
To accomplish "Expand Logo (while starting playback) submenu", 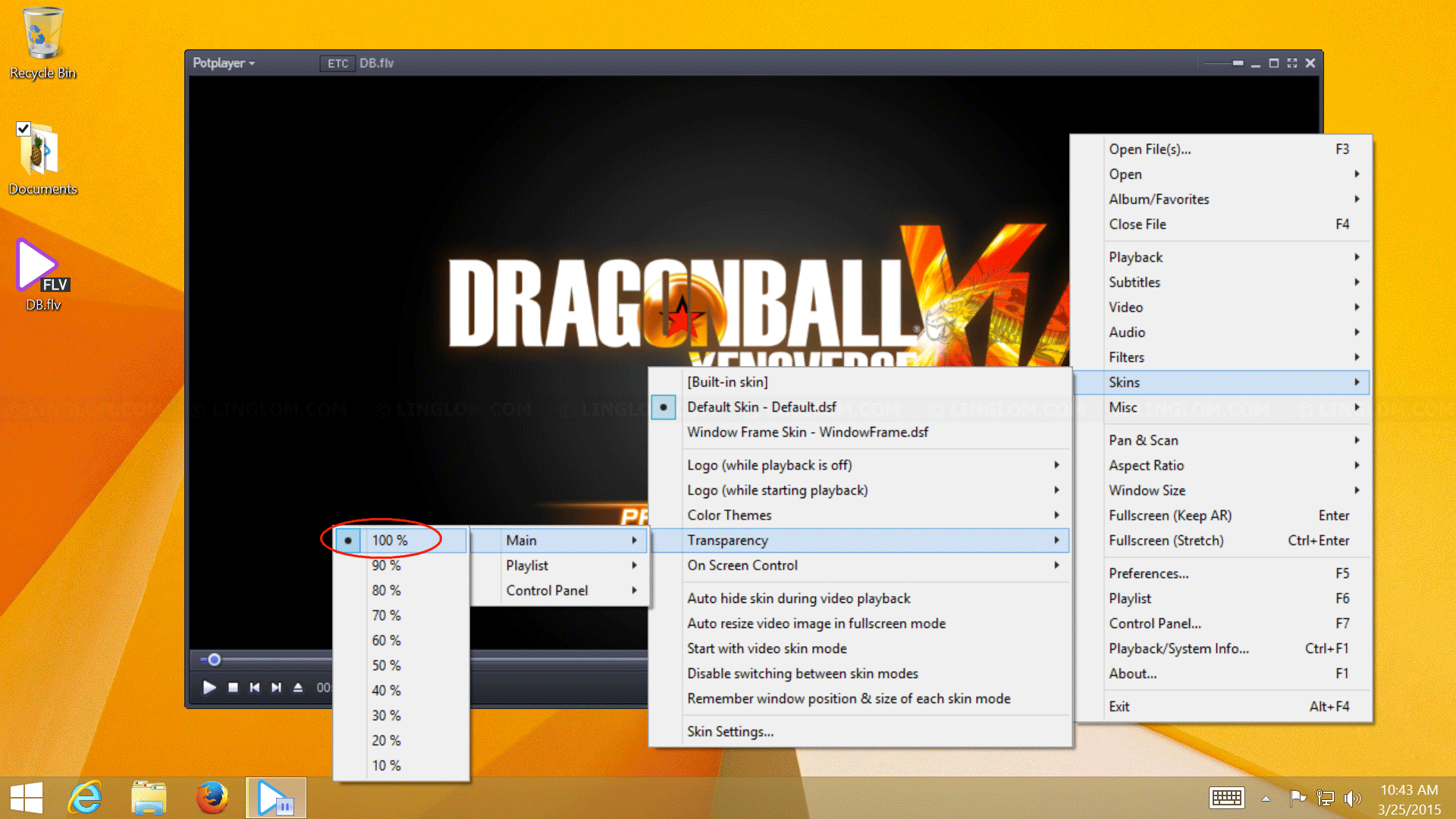I will click(x=860, y=491).
